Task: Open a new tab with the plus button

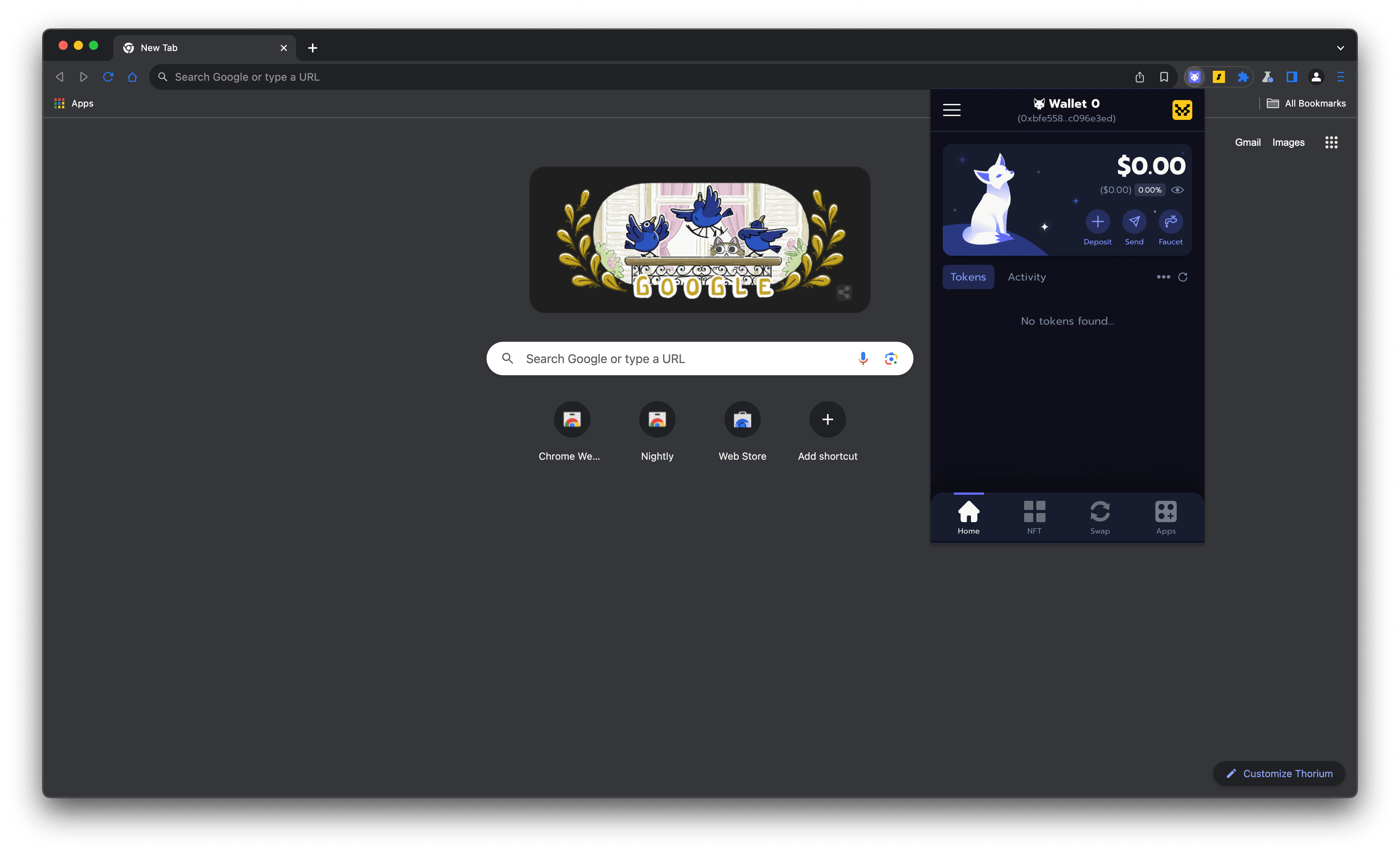Action: click(x=312, y=48)
